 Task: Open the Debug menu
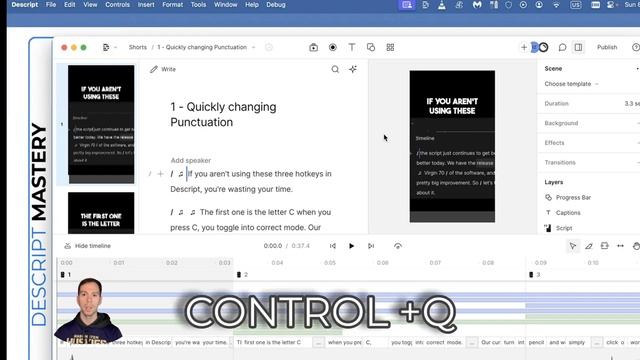pos(276,5)
